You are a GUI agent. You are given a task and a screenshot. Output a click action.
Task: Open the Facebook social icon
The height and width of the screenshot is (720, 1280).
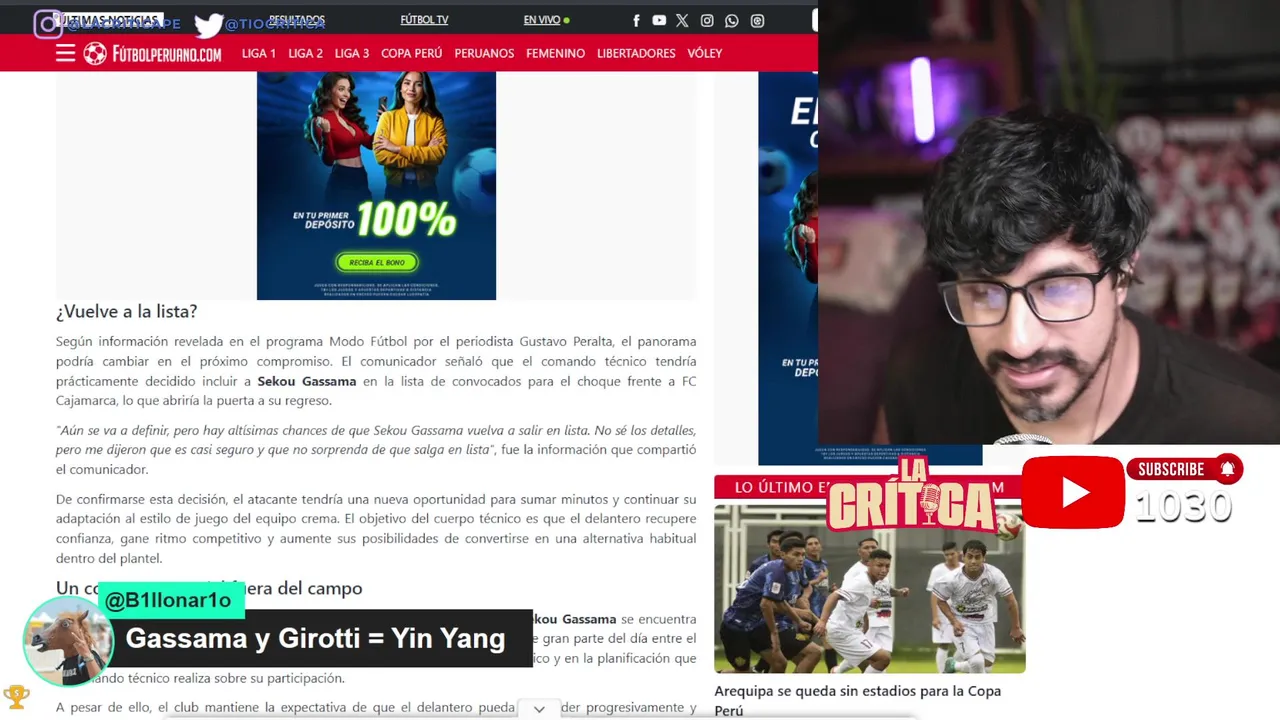(636, 20)
